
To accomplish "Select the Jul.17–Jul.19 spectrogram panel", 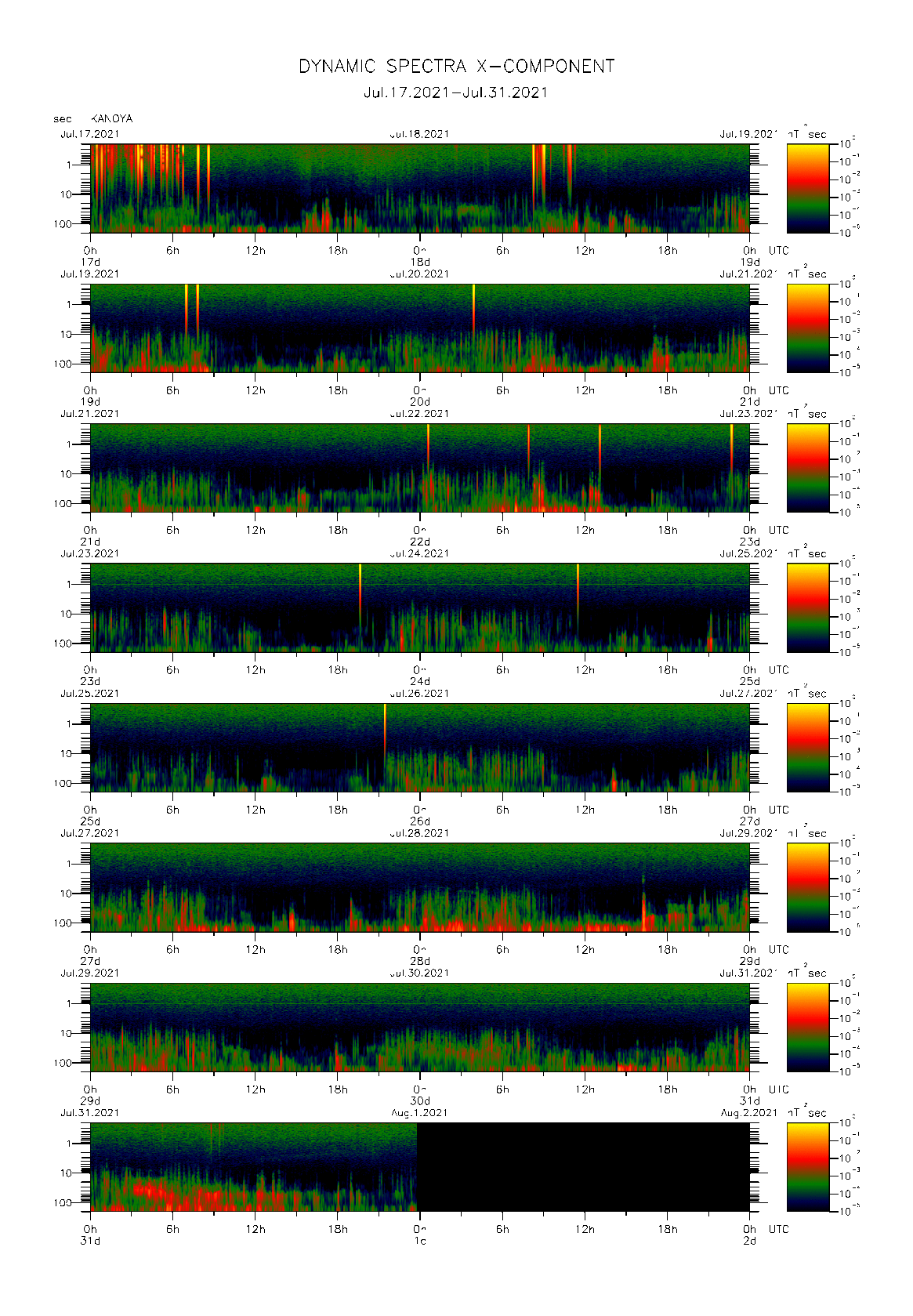I will point(420,188).
